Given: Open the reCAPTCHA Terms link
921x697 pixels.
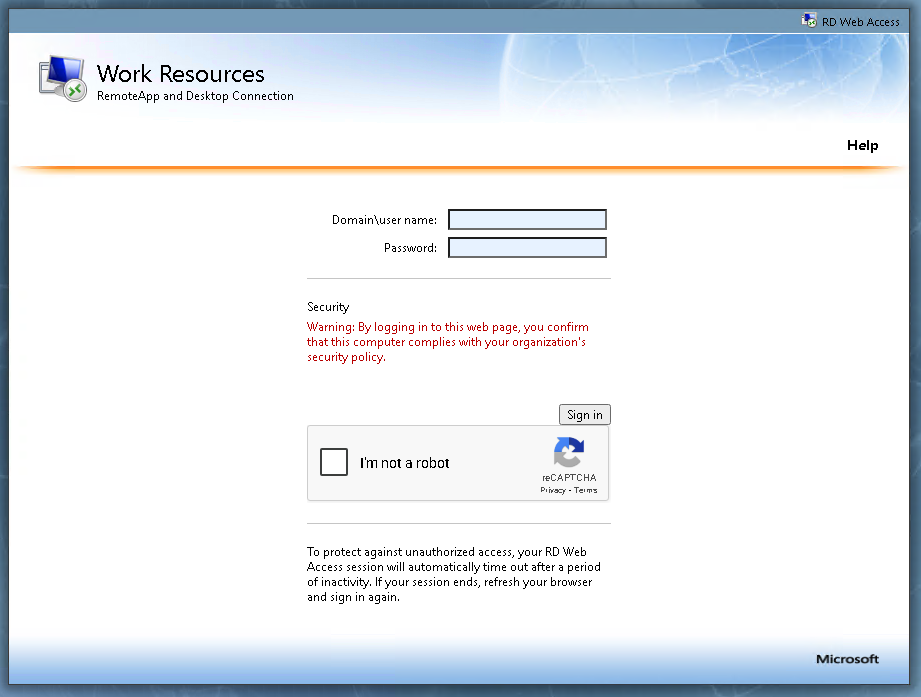Looking at the screenshot, I should (x=585, y=490).
